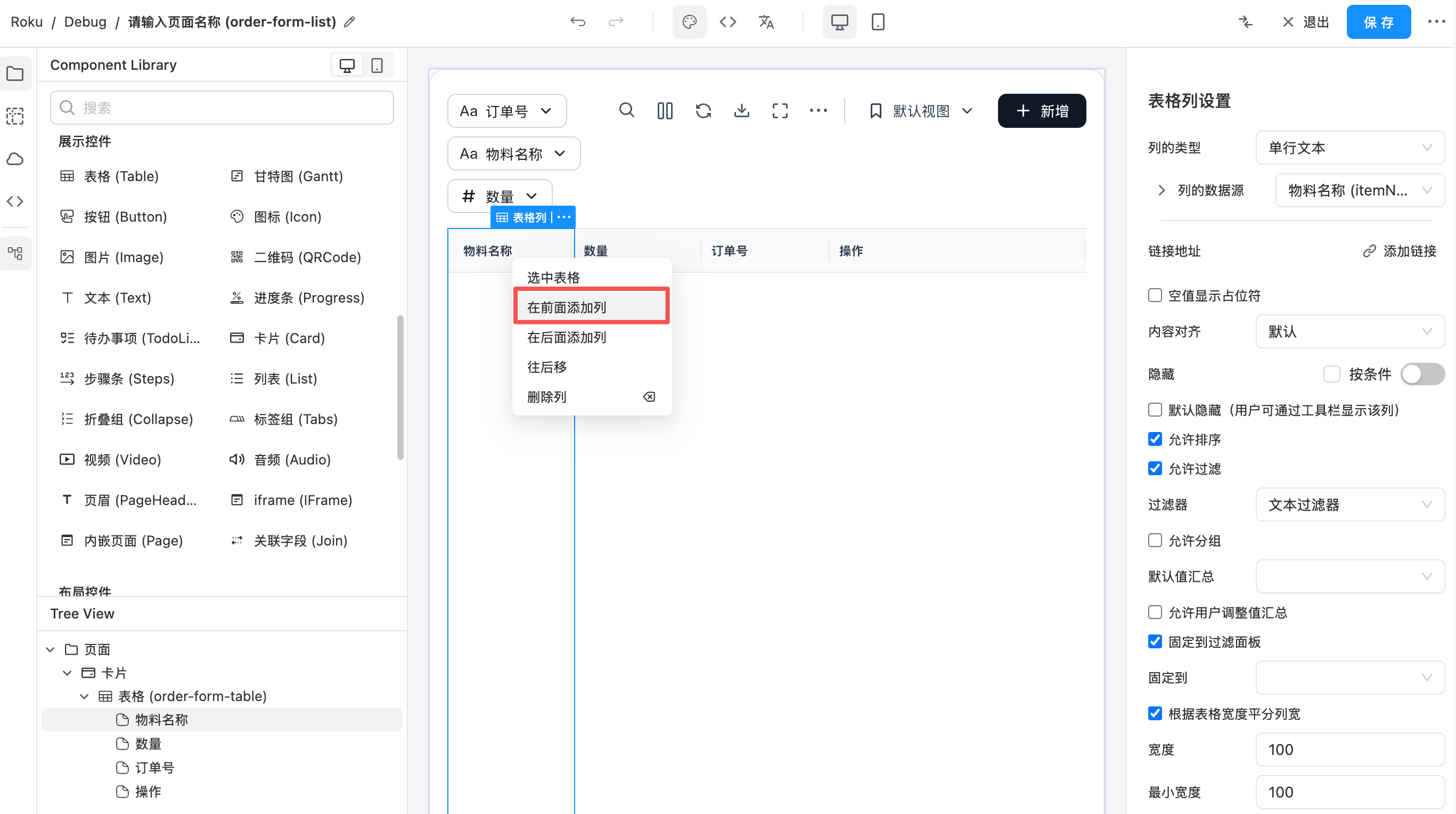
Task: Open the 默认视图 view dropdown
Action: click(921, 111)
